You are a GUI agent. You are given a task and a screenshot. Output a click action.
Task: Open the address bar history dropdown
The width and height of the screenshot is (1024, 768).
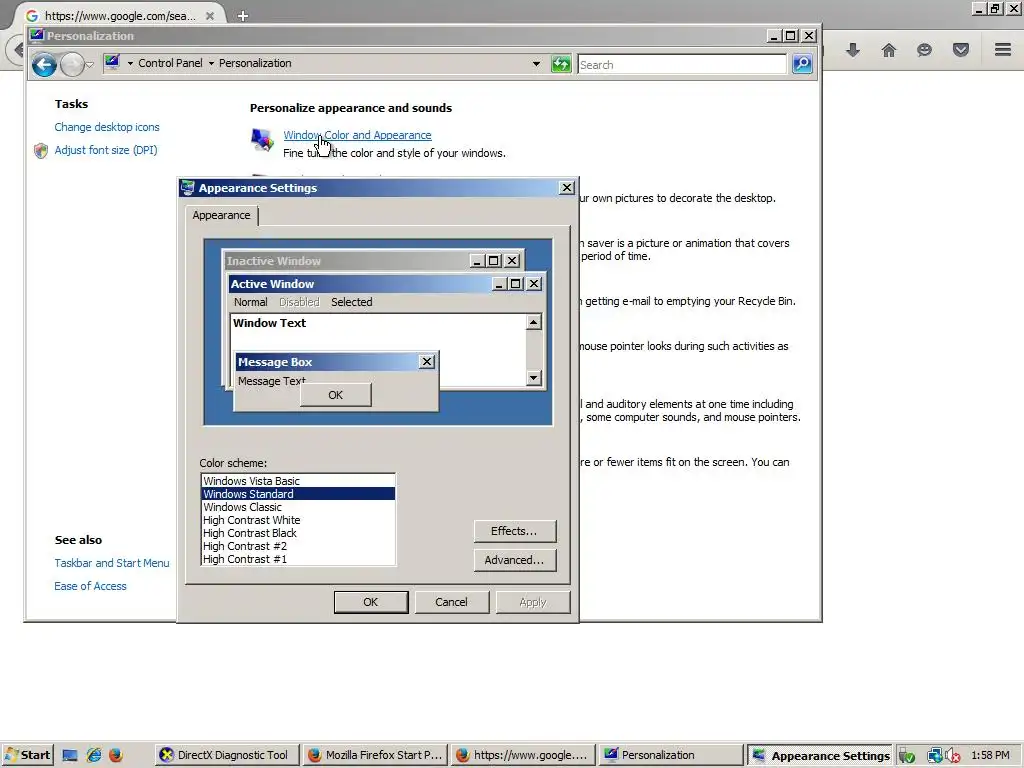[536, 64]
